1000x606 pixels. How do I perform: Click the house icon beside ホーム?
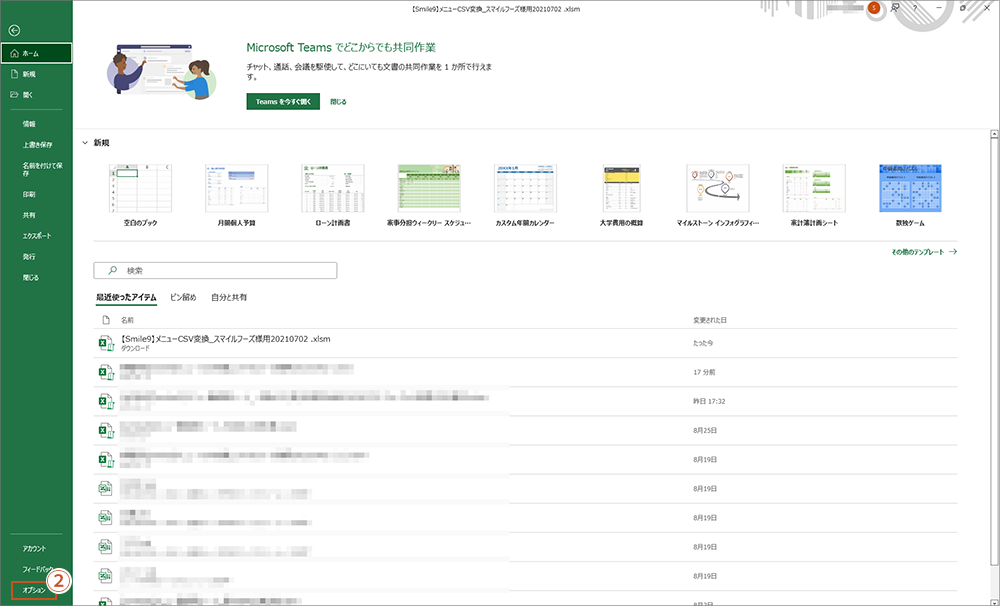(x=15, y=54)
